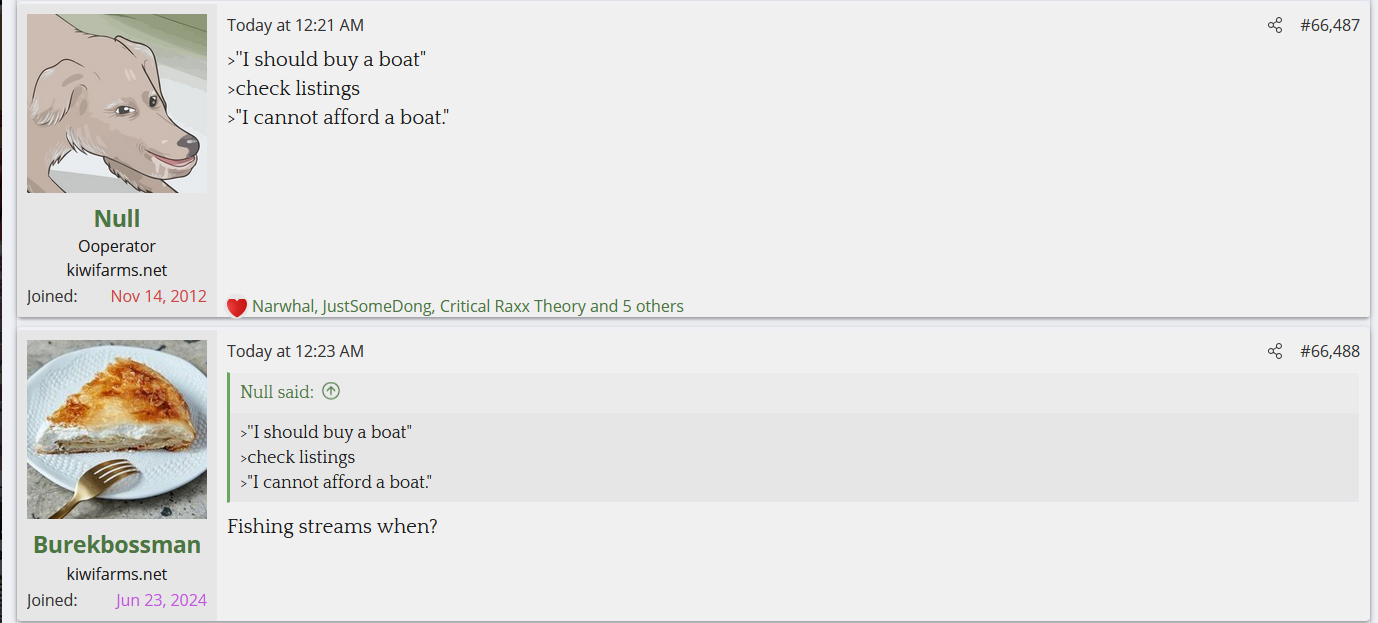This screenshot has width=1378, height=623.
Task: Click the "Today at 12:23 AM" timestamp
Action: (x=295, y=351)
